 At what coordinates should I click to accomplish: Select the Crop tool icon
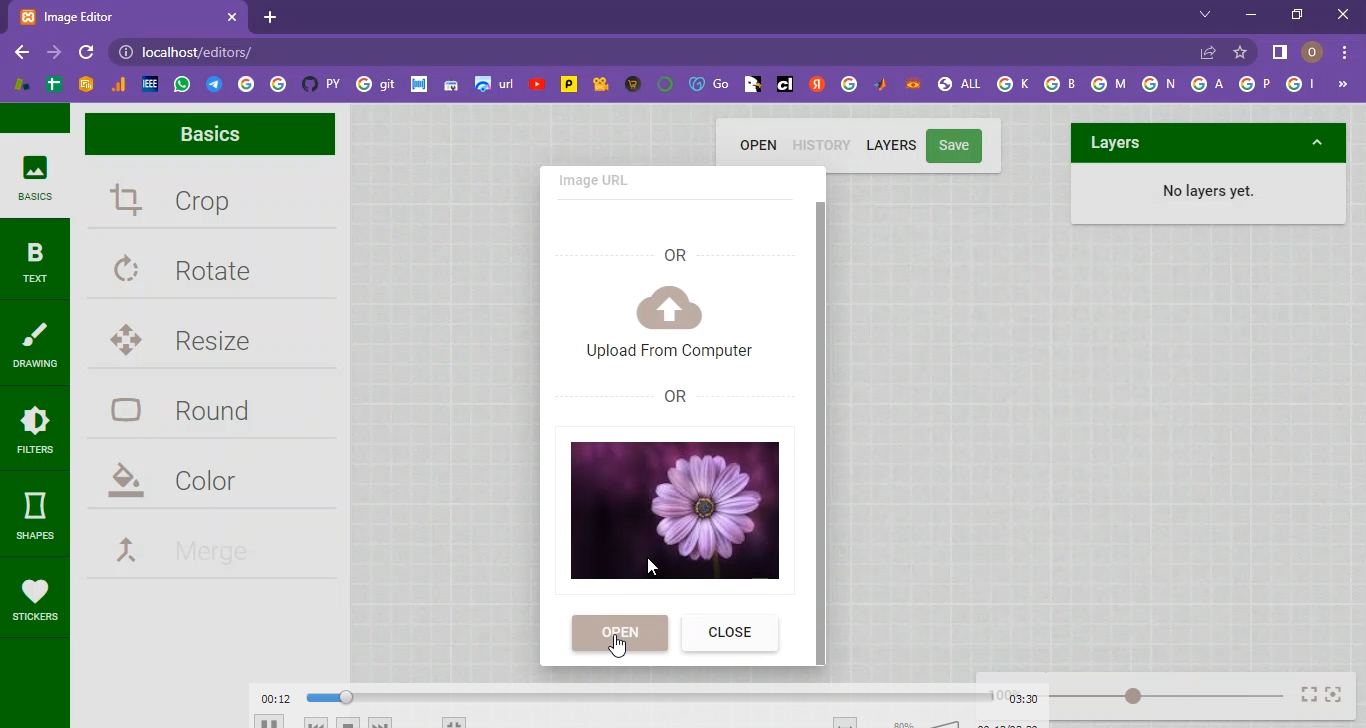[126, 200]
